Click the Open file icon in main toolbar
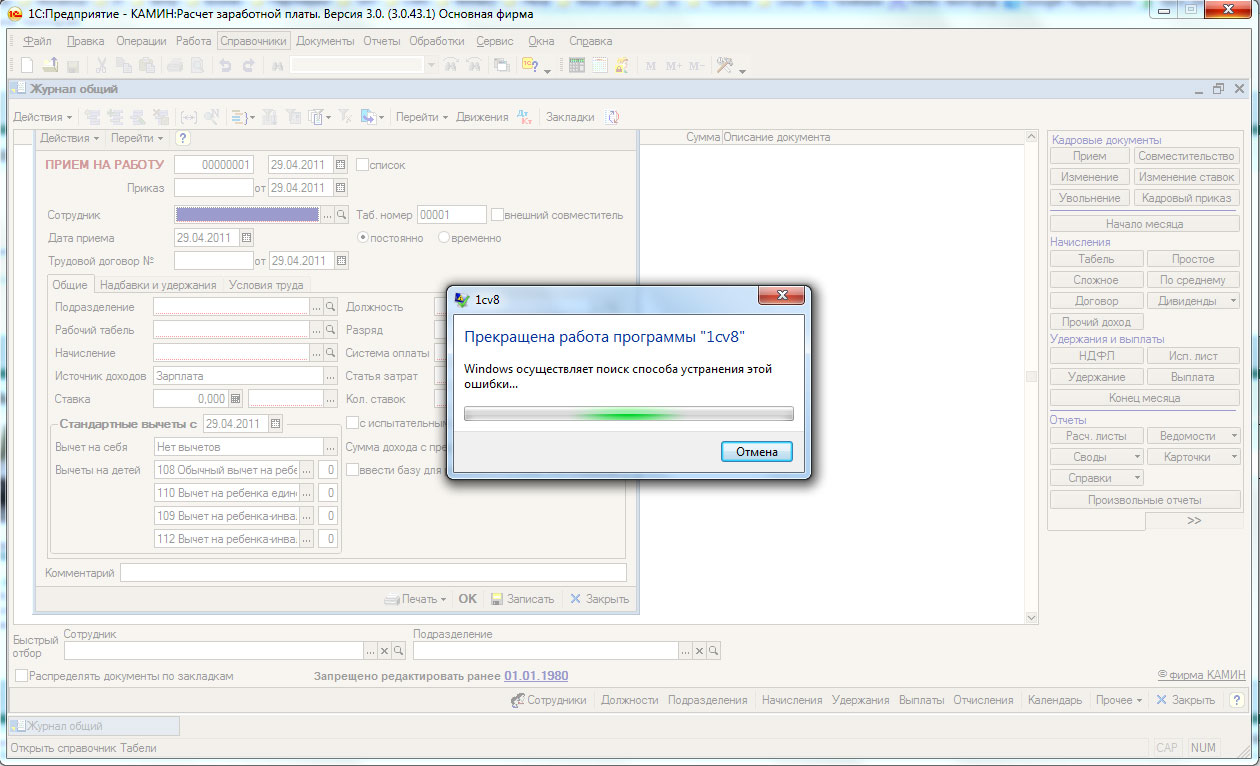 click(50, 65)
